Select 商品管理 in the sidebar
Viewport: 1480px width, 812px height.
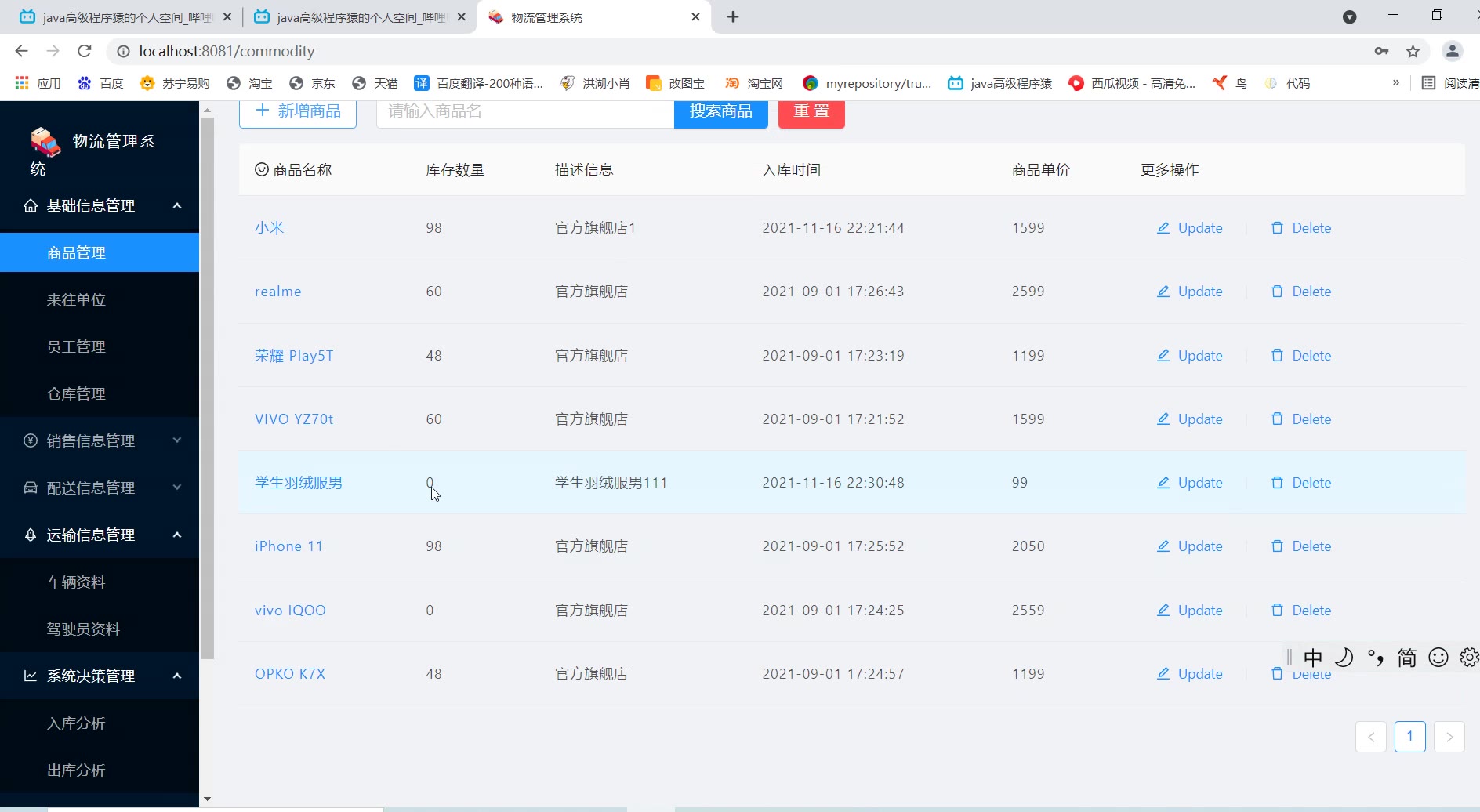100,252
